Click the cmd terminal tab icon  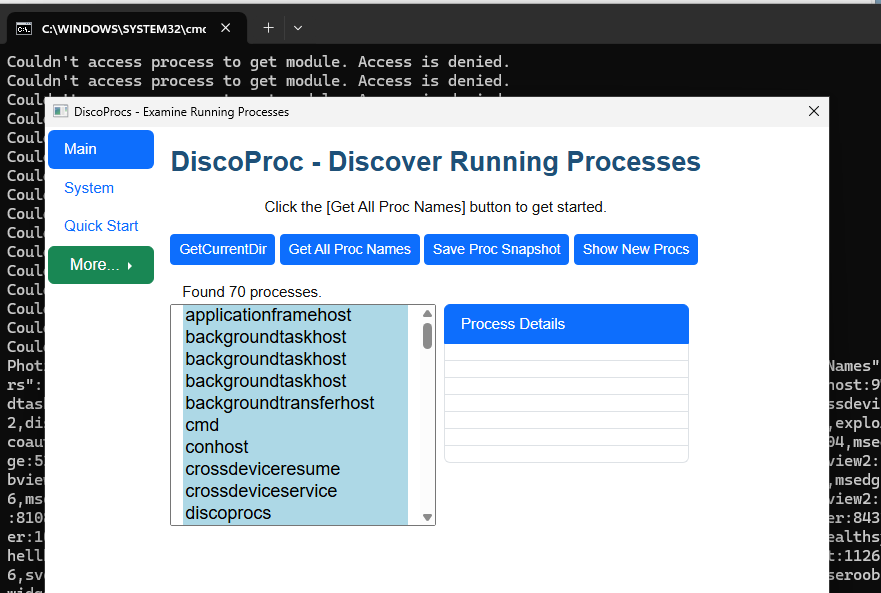point(24,29)
